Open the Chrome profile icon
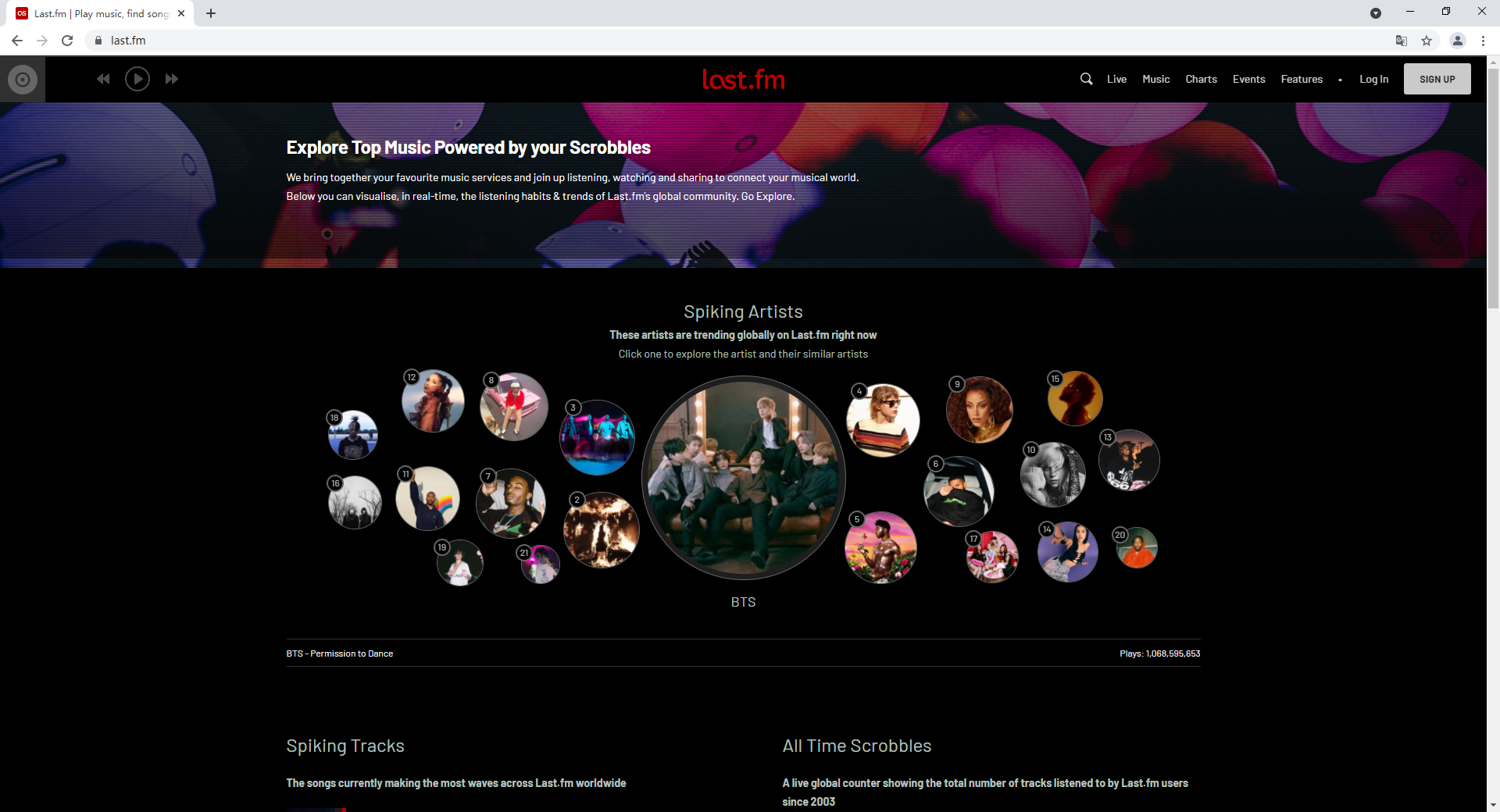Image resolution: width=1500 pixels, height=812 pixels. tap(1457, 40)
